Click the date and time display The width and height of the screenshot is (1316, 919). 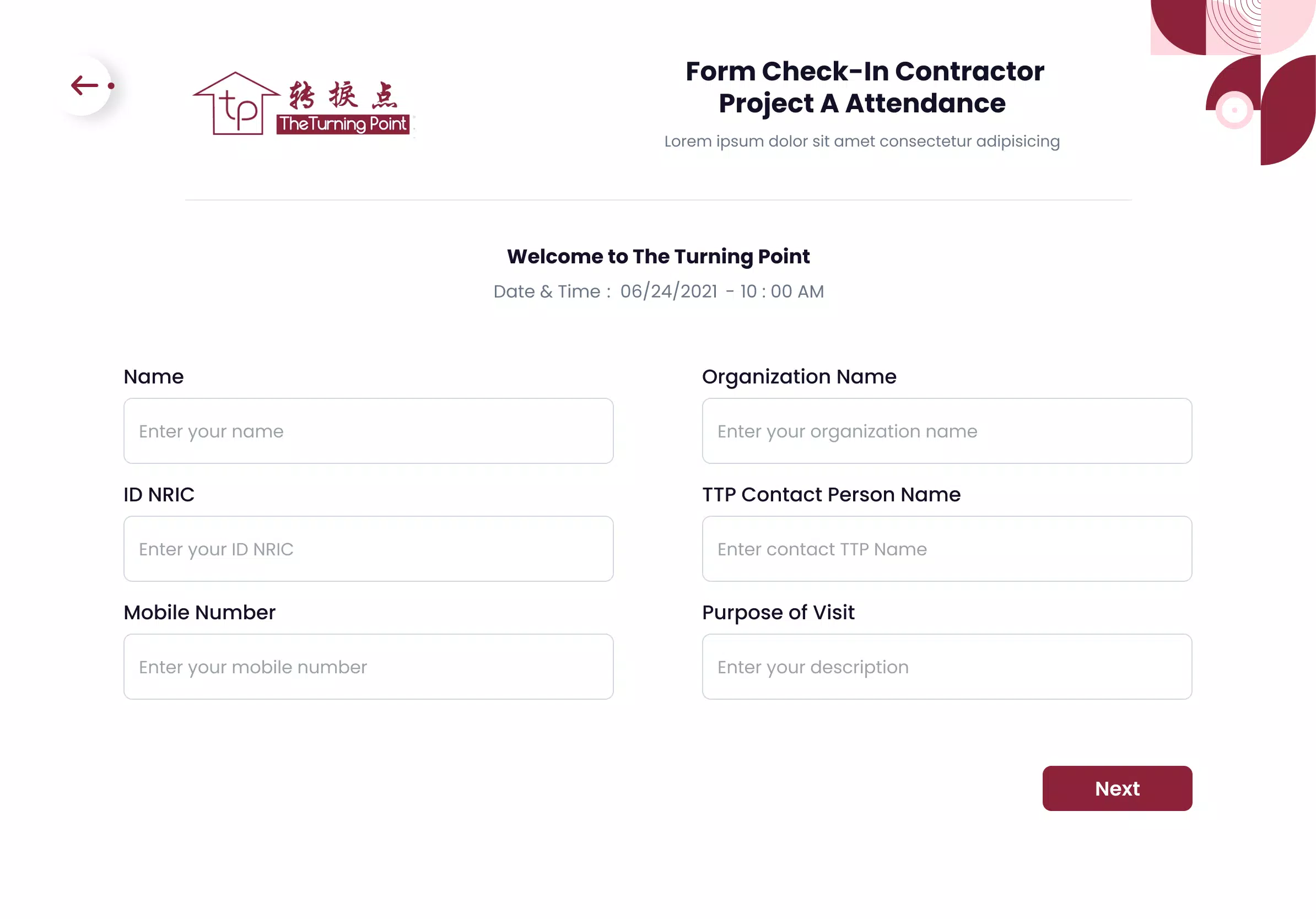tap(658, 291)
